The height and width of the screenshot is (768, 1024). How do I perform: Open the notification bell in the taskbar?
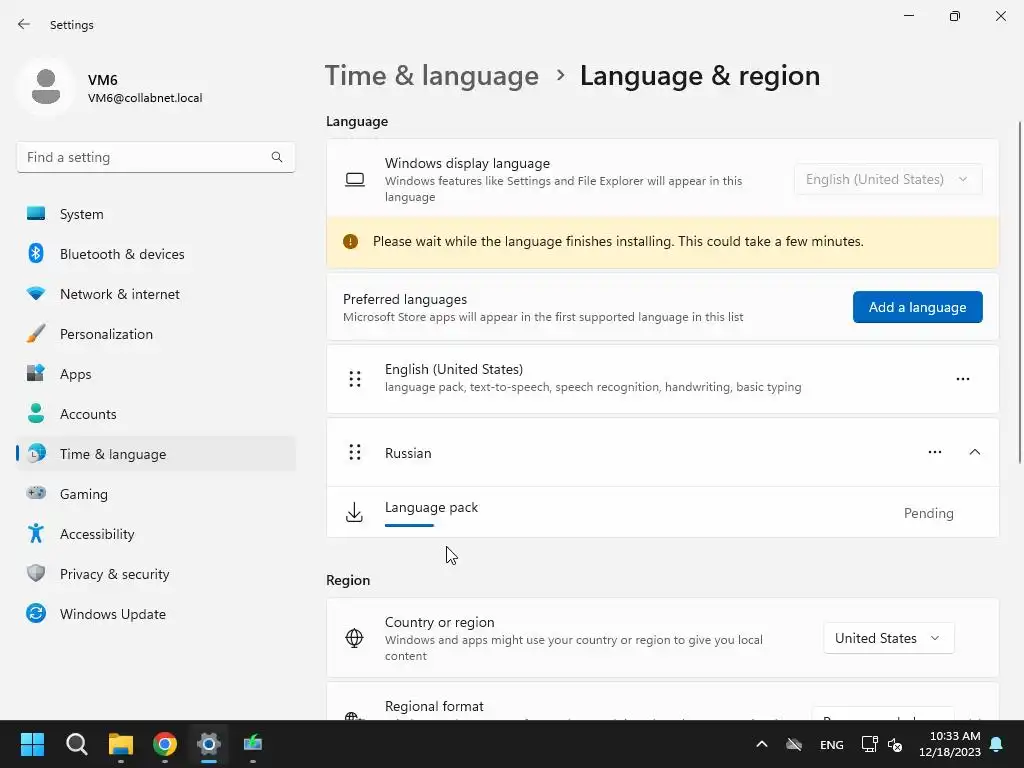(x=997, y=744)
